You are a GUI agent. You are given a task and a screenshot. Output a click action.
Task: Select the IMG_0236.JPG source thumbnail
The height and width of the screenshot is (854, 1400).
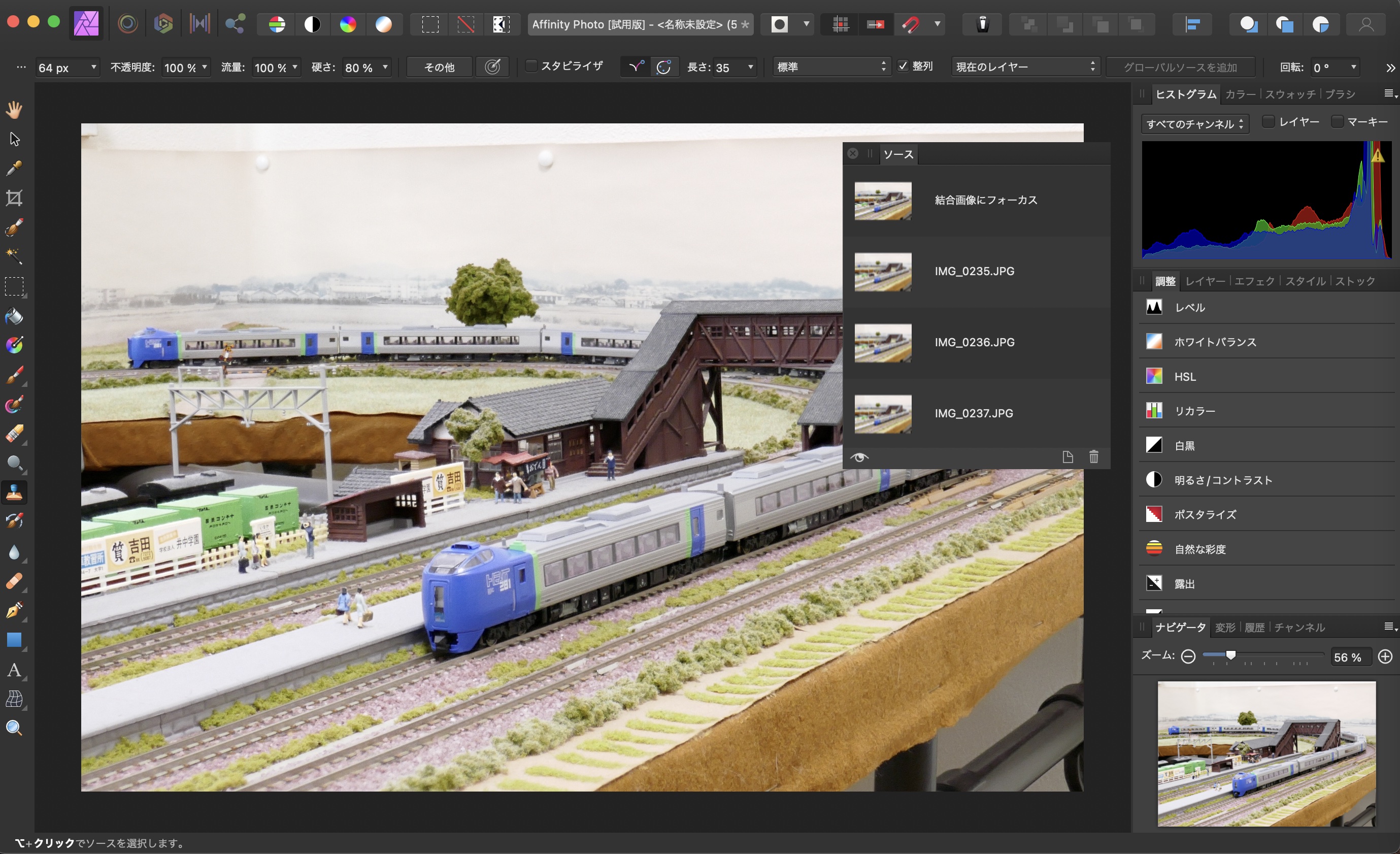tap(883, 343)
